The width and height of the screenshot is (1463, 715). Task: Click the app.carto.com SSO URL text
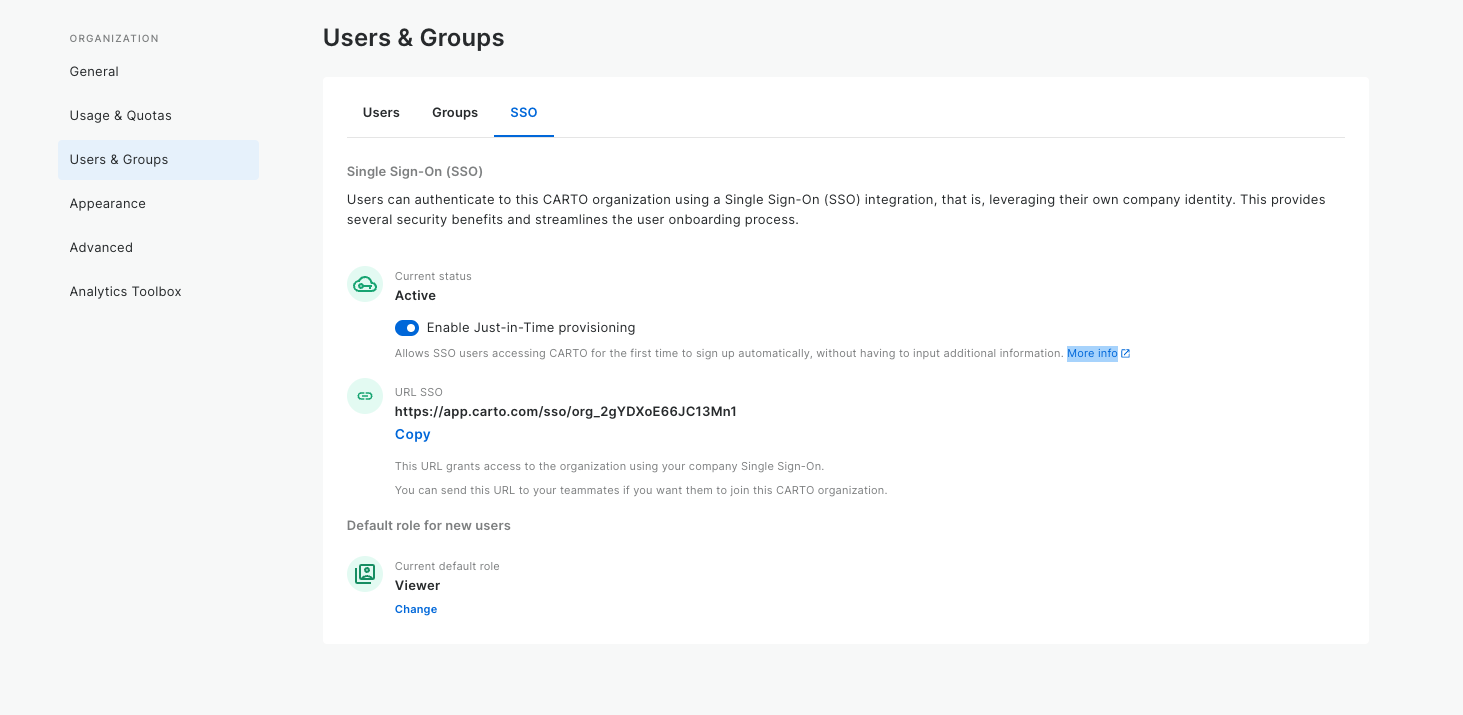[x=565, y=412]
